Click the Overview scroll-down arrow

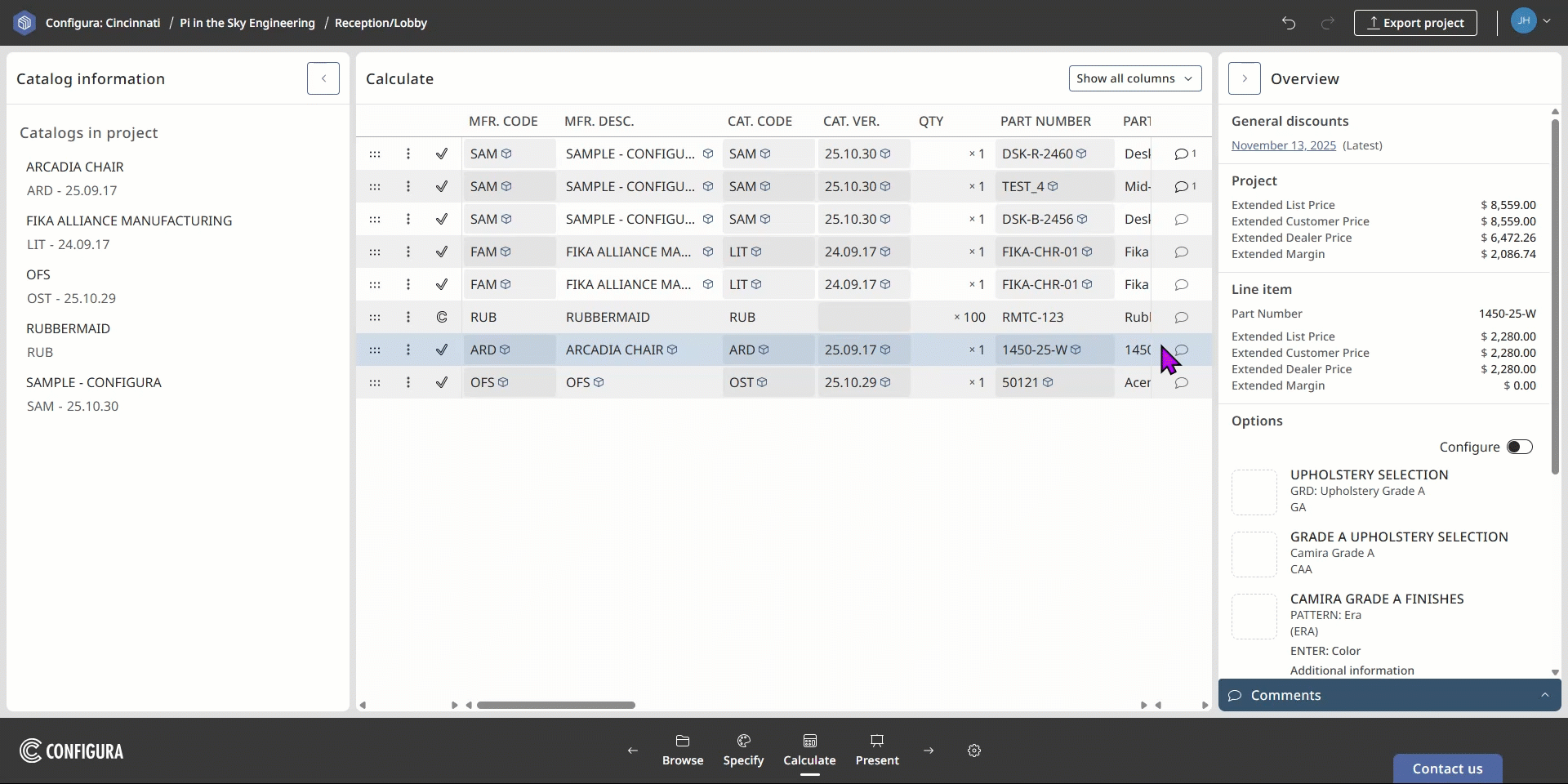[x=1555, y=672]
